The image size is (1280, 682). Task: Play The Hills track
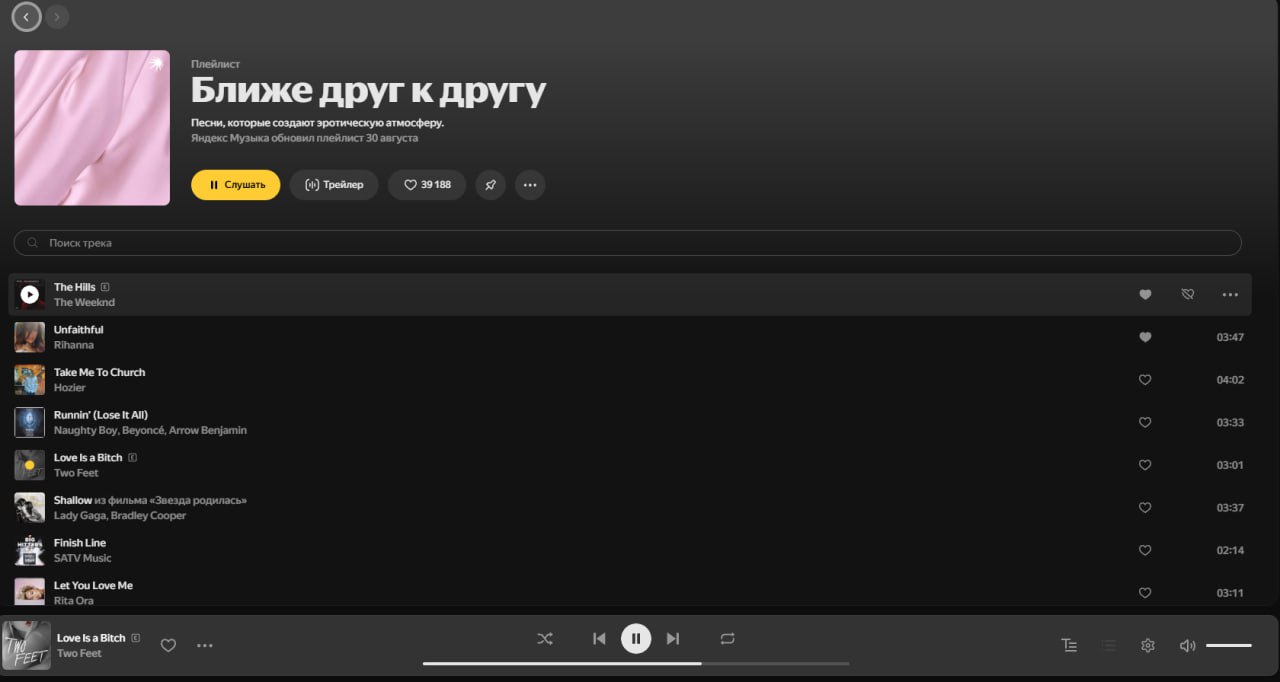(x=29, y=295)
